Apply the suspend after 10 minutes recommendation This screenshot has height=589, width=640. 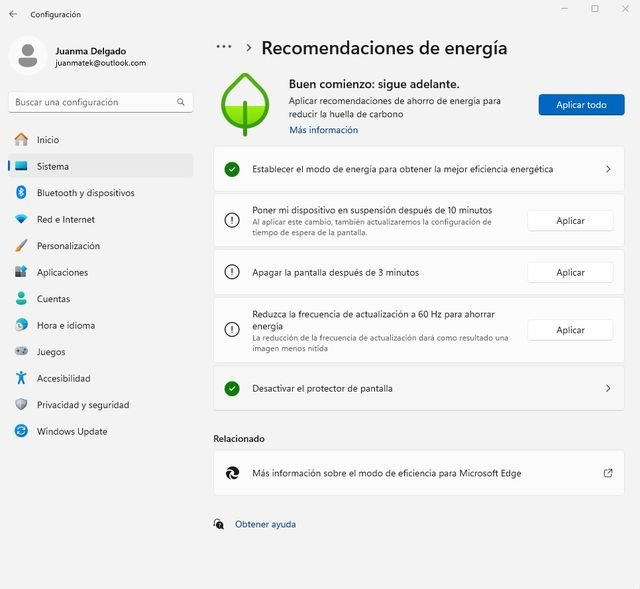point(570,220)
